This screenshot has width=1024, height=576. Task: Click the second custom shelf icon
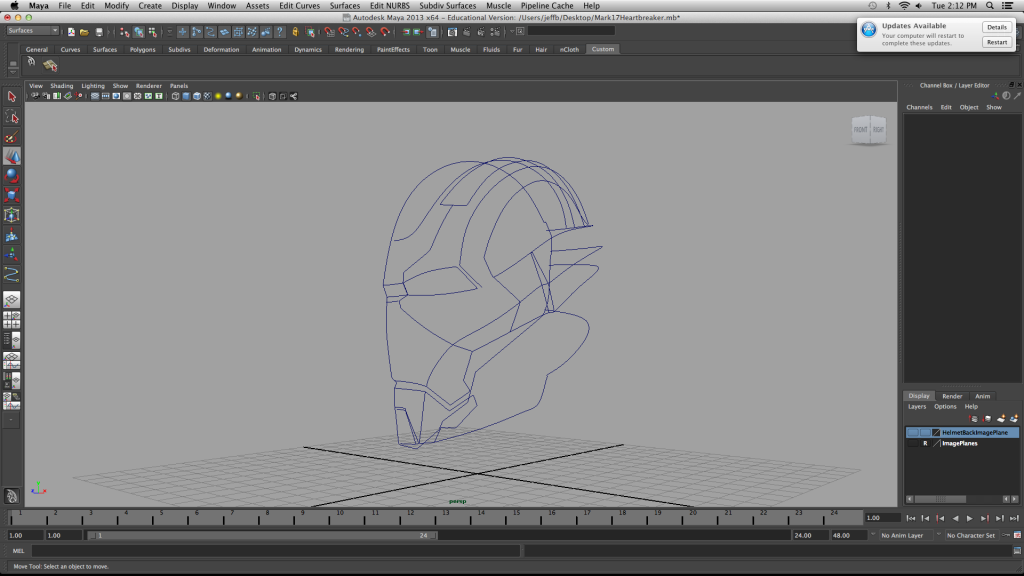coord(50,65)
